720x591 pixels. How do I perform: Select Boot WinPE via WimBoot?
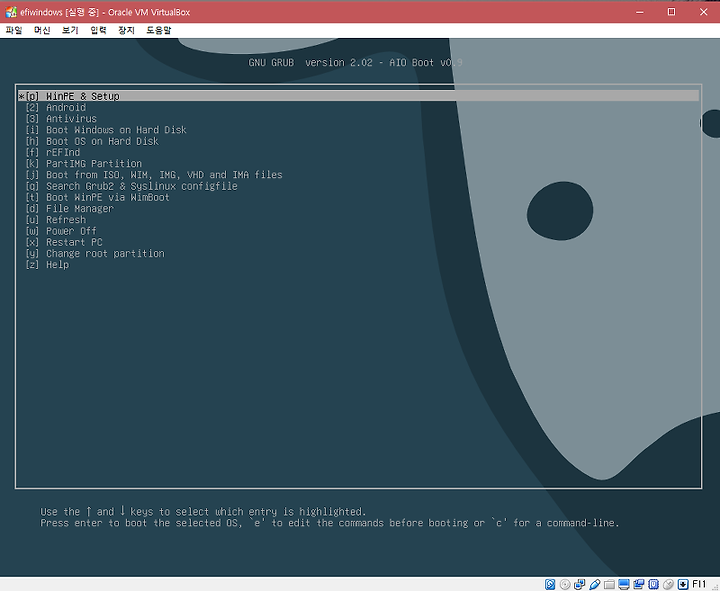click(x=358, y=197)
